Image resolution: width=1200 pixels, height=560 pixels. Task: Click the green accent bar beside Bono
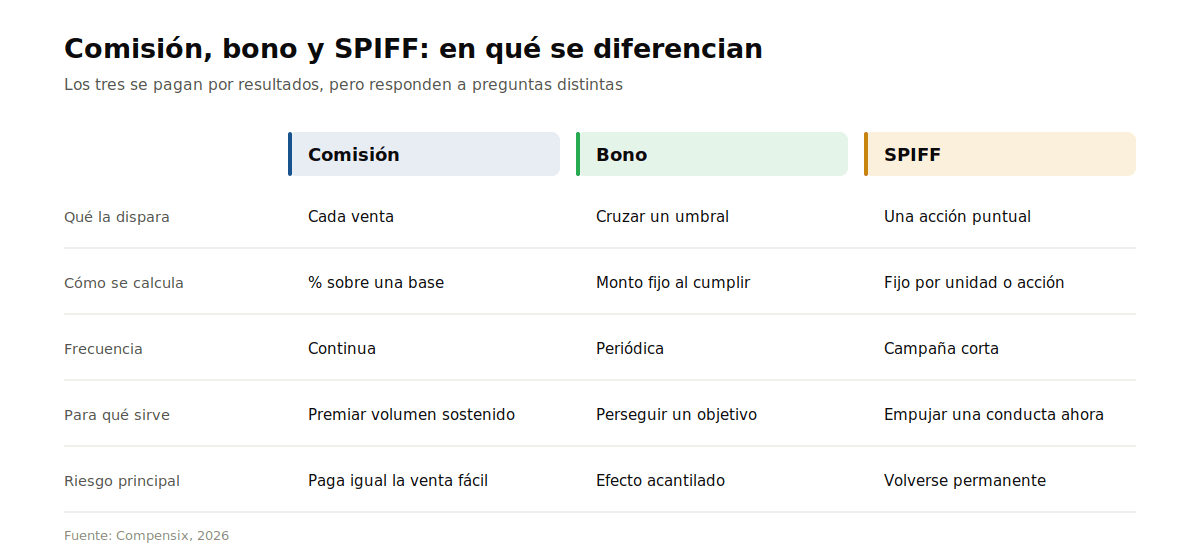point(578,154)
